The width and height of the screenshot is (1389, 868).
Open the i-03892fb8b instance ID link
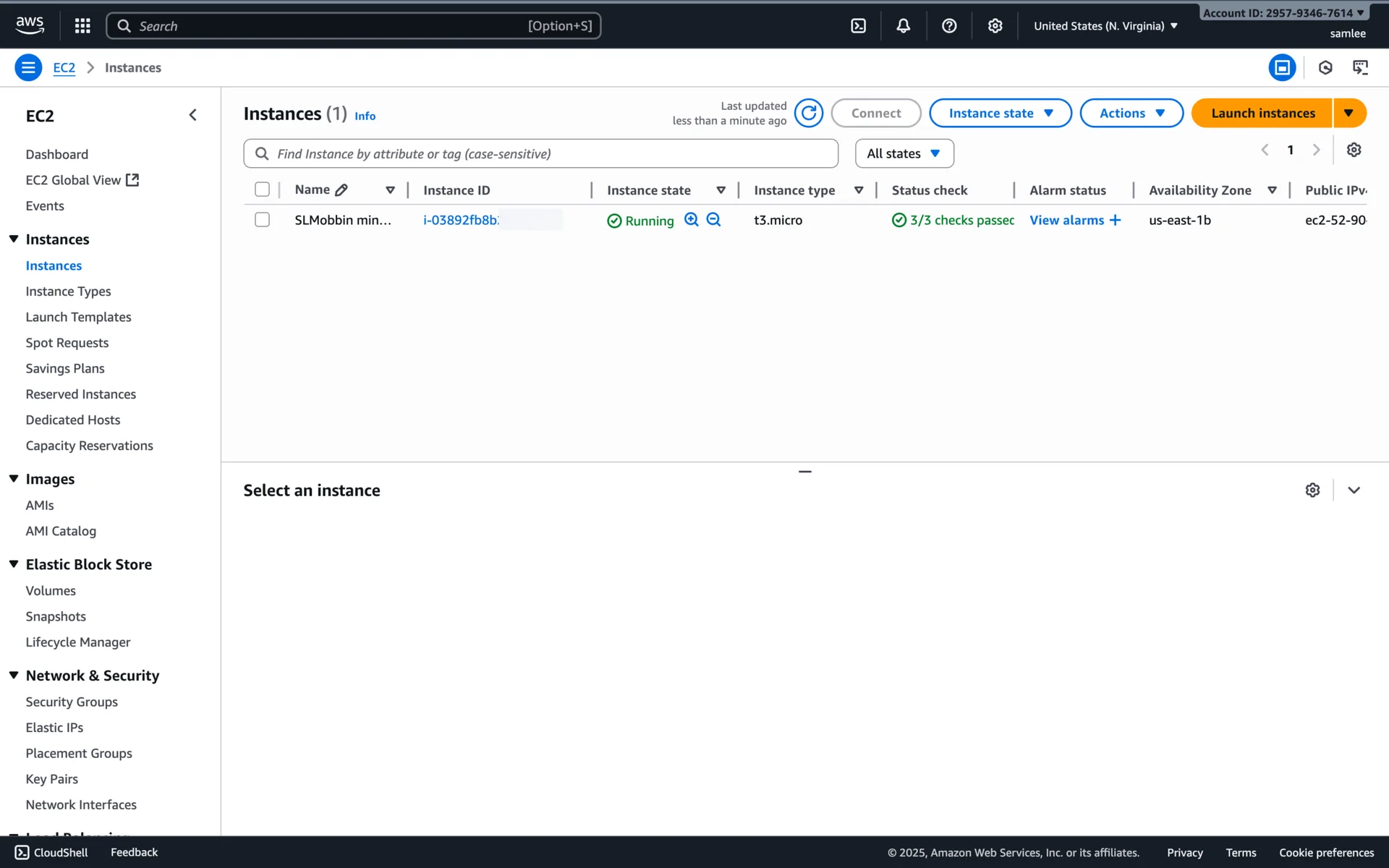(x=461, y=220)
